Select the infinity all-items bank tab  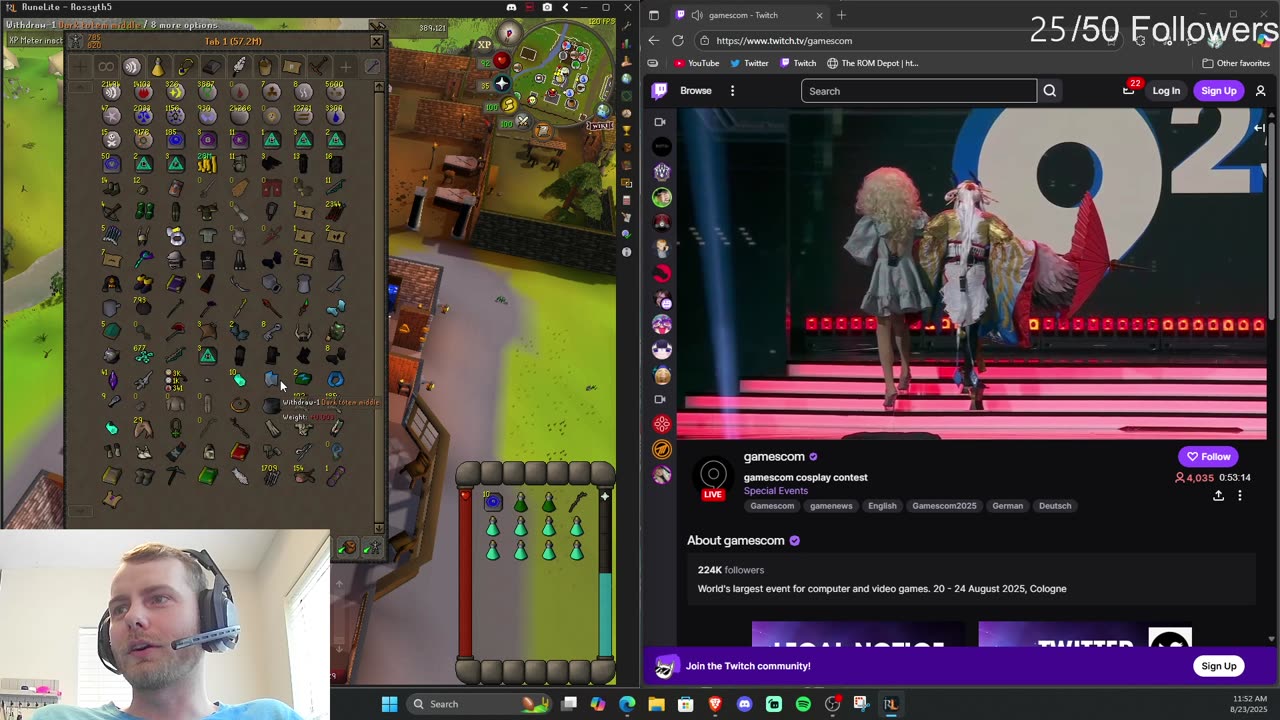coord(106,67)
